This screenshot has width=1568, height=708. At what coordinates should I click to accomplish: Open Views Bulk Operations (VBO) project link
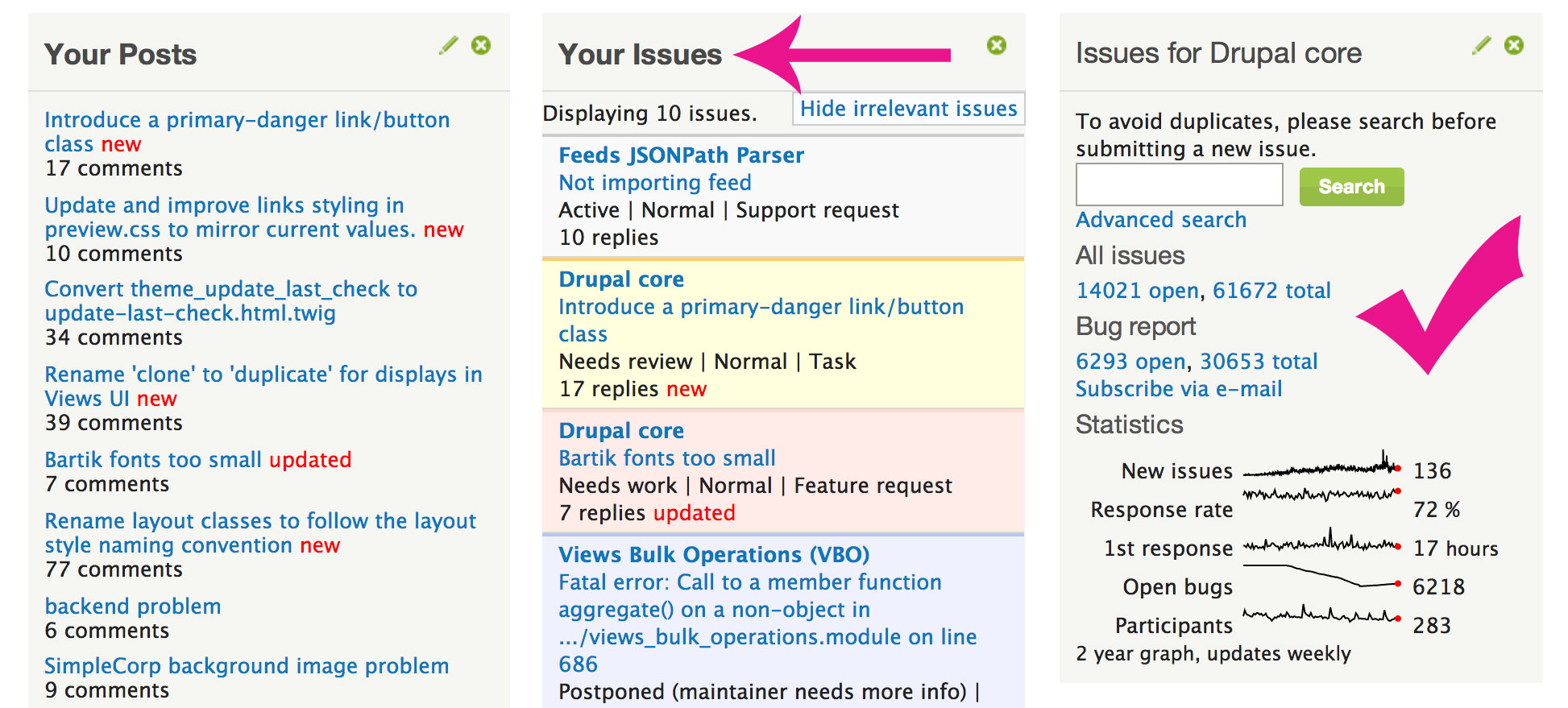714,555
